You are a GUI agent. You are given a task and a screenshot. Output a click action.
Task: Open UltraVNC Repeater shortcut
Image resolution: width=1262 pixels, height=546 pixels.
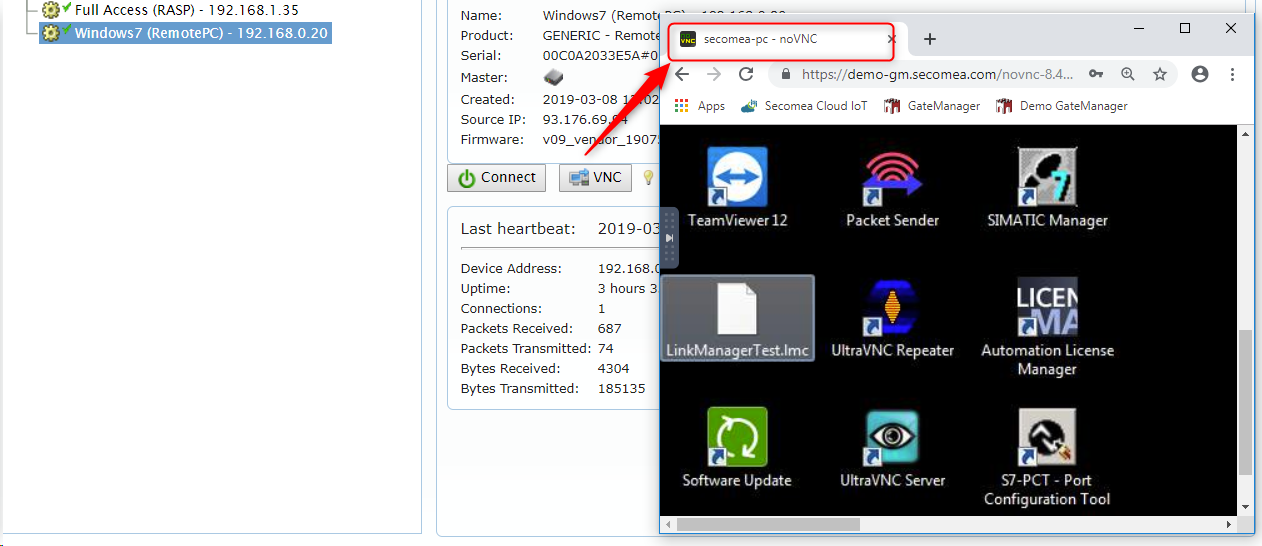(892, 318)
